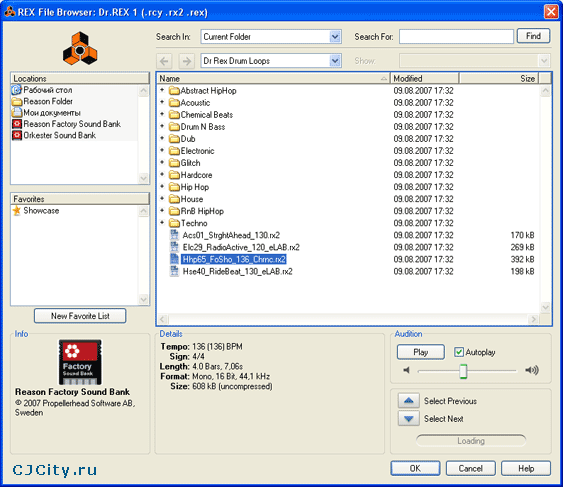Sort by the Modified column header

tap(424, 78)
